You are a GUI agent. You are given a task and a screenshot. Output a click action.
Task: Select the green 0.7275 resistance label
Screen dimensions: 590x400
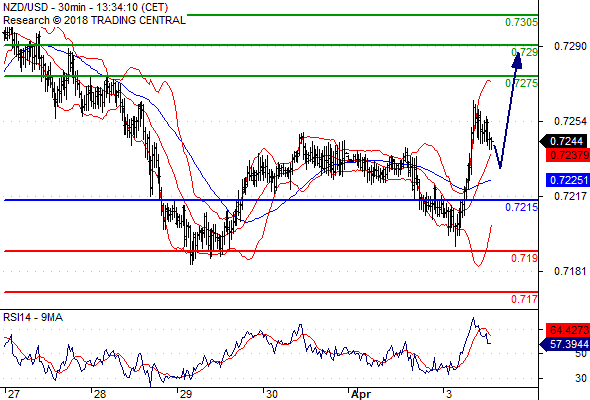pos(521,83)
